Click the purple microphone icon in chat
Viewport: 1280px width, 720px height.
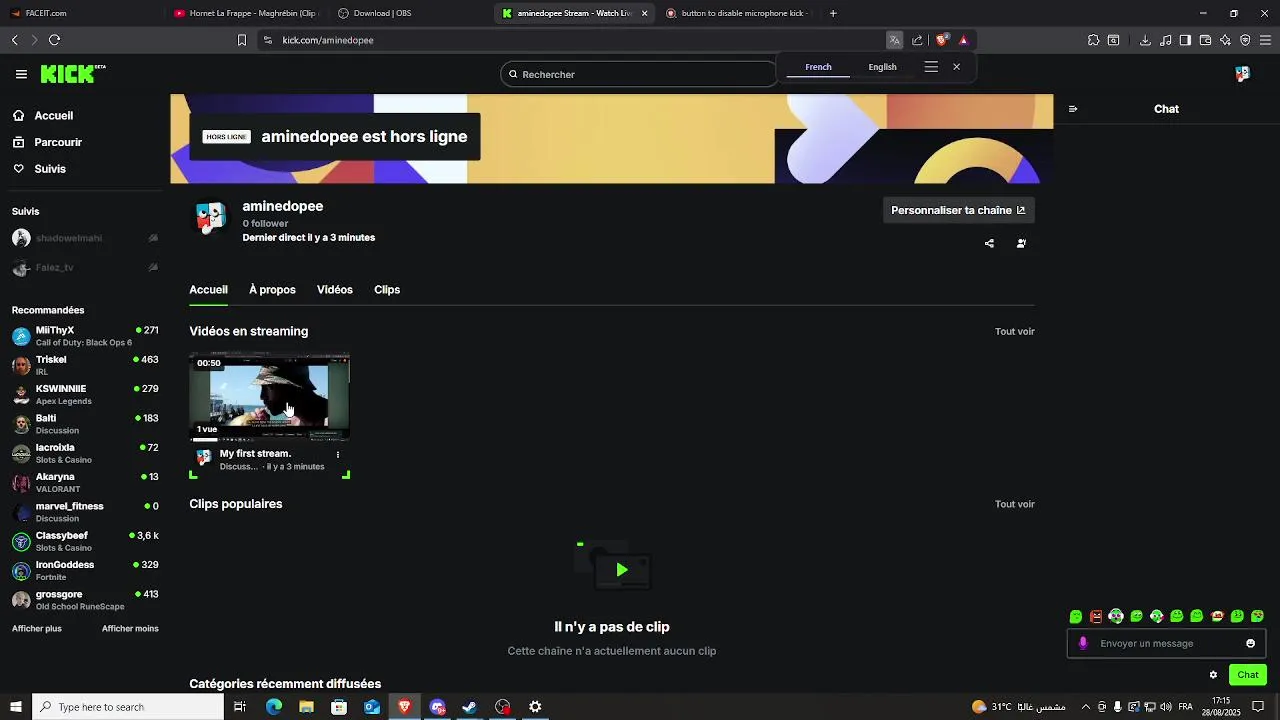tap(1083, 643)
